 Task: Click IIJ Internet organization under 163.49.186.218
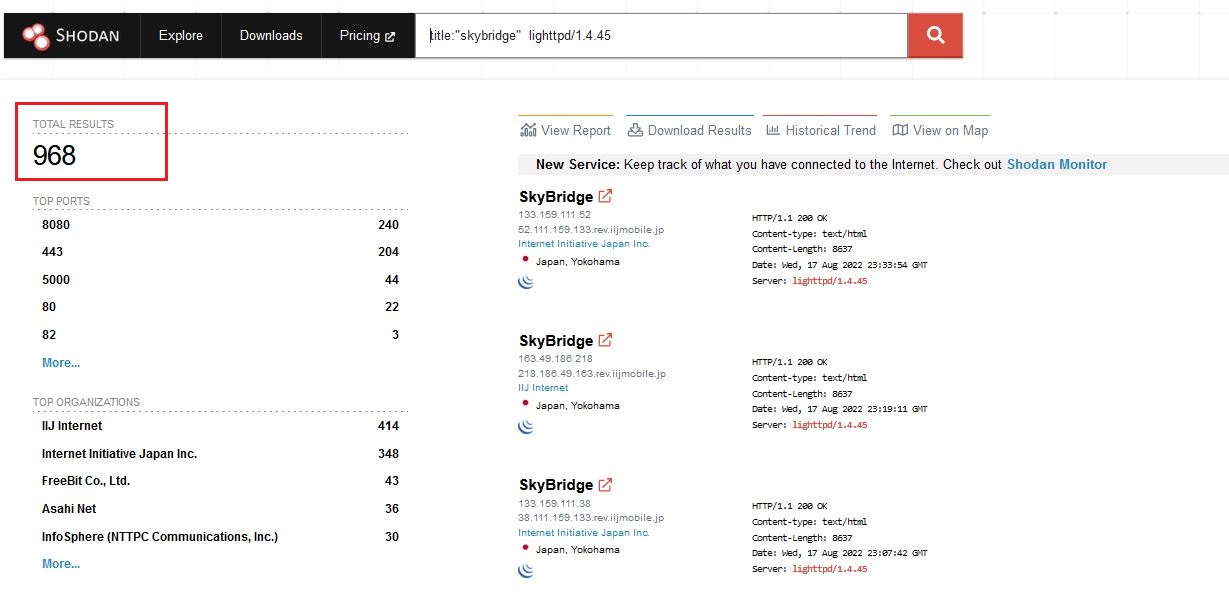(x=543, y=388)
